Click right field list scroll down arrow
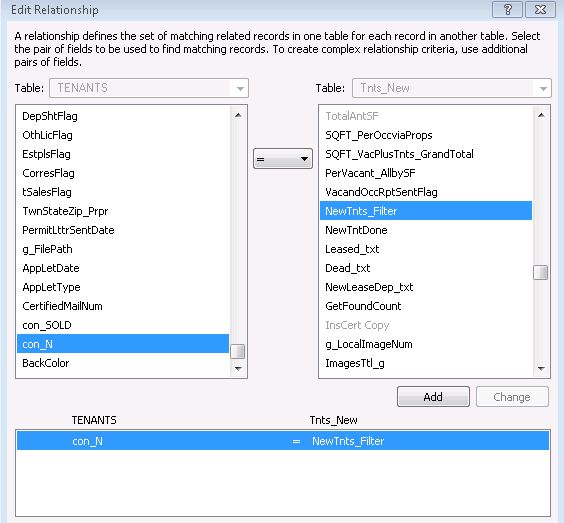 pos(541,368)
